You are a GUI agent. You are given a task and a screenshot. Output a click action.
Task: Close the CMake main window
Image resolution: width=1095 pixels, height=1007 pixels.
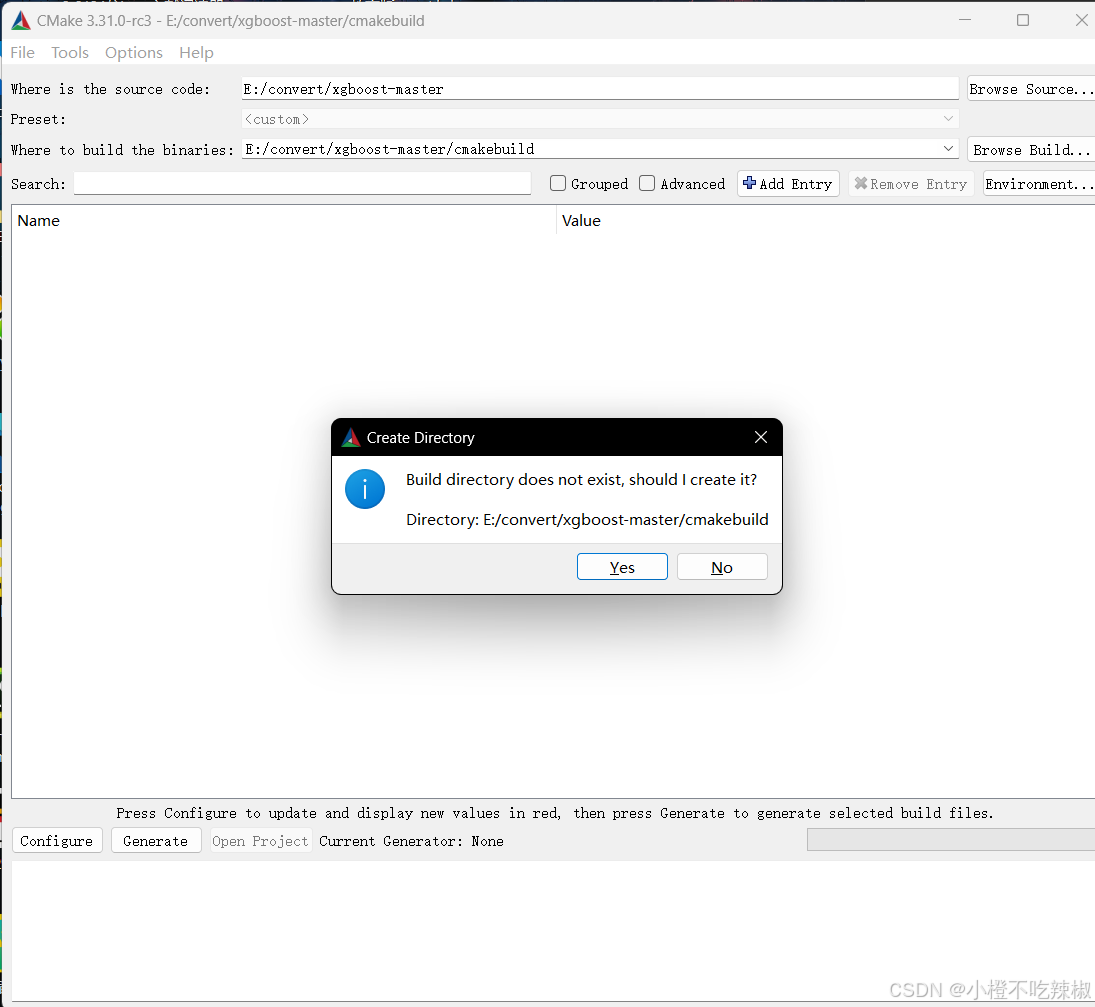(x=1081, y=20)
